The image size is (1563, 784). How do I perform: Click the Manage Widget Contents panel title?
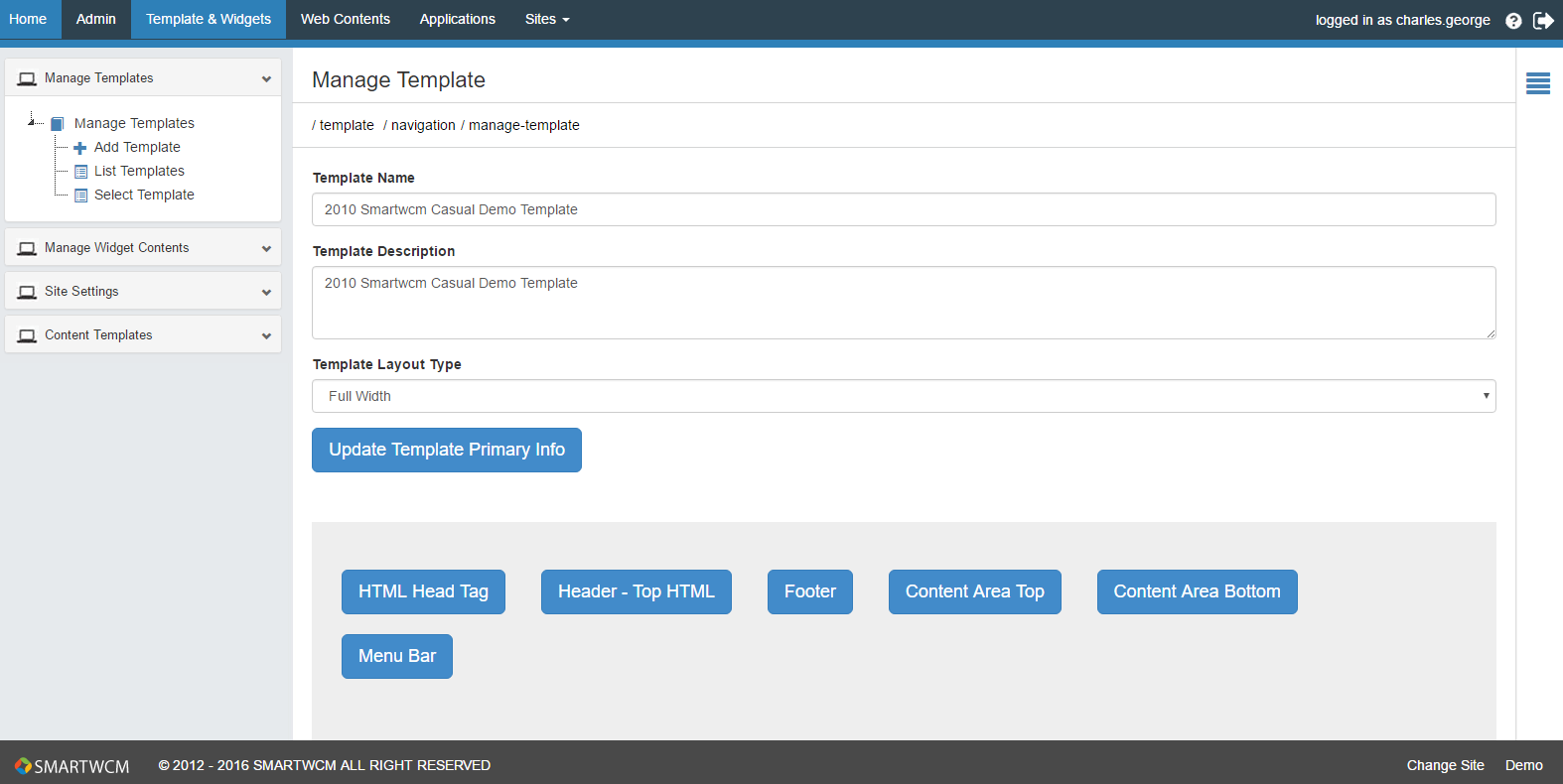click(116, 248)
